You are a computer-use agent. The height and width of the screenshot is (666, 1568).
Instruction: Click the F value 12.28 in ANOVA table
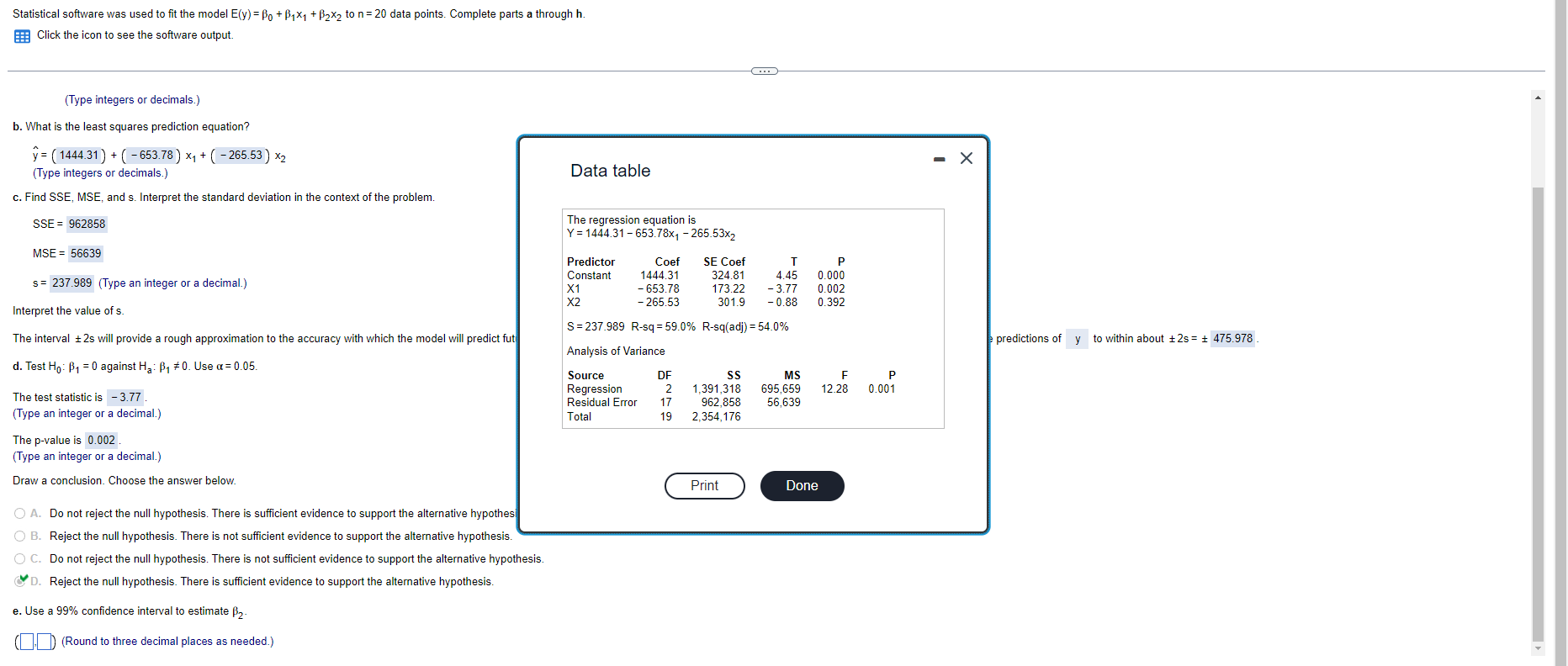834,389
